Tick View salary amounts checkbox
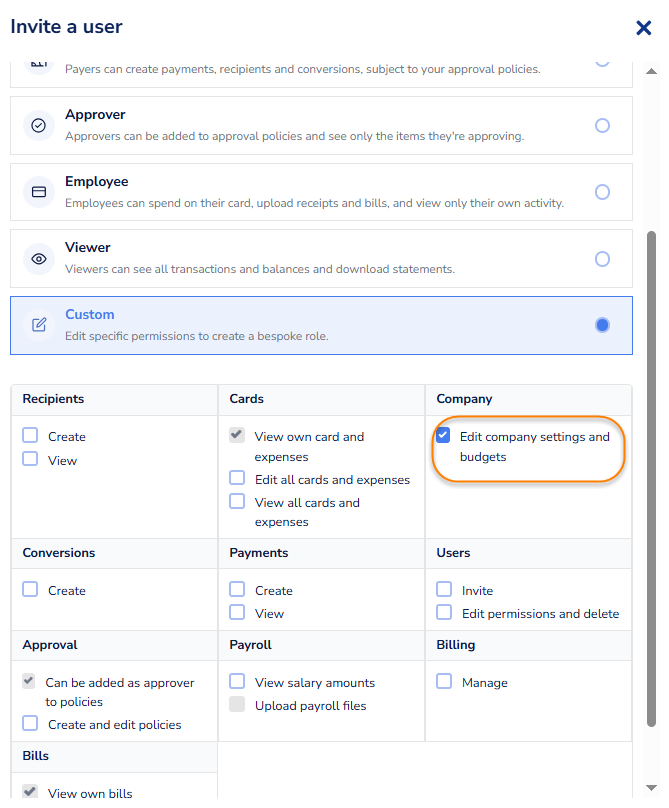 pos(237,681)
